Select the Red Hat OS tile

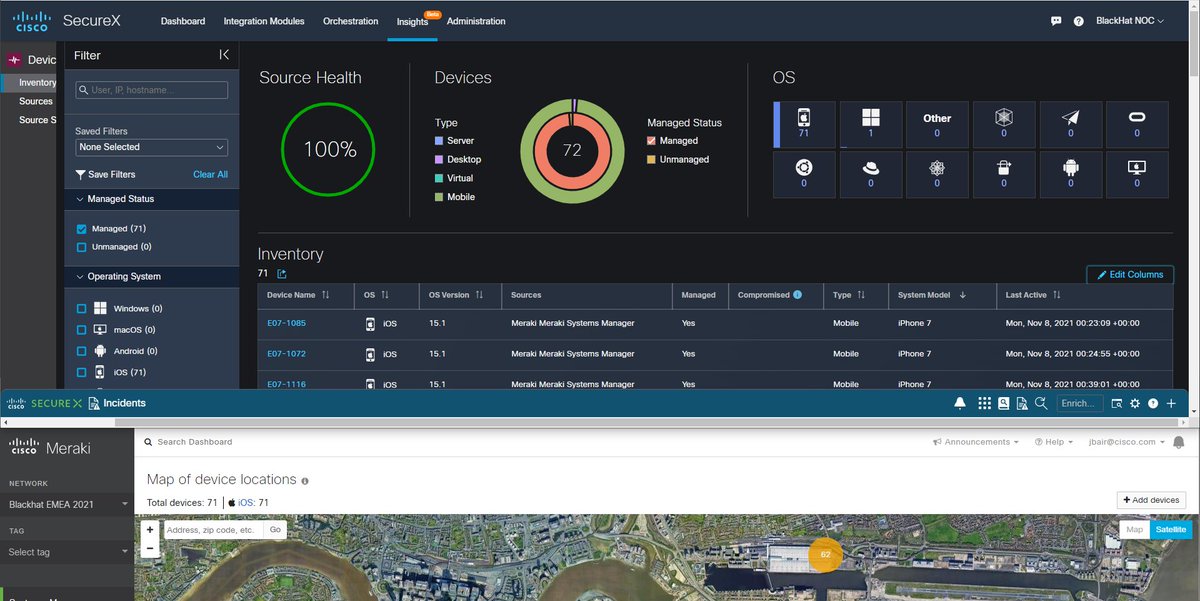[x=871, y=175]
